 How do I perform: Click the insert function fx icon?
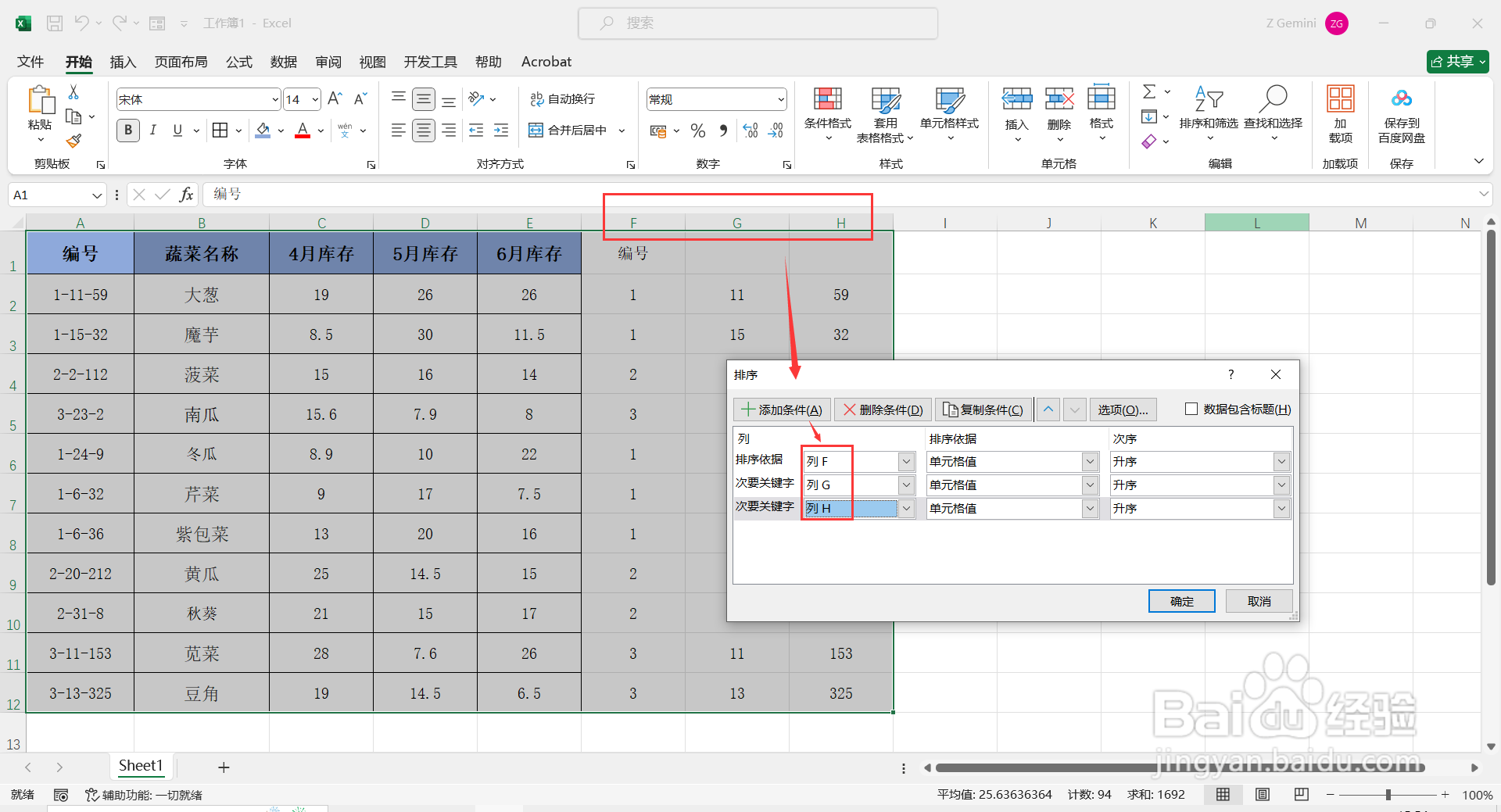coord(186,195)
